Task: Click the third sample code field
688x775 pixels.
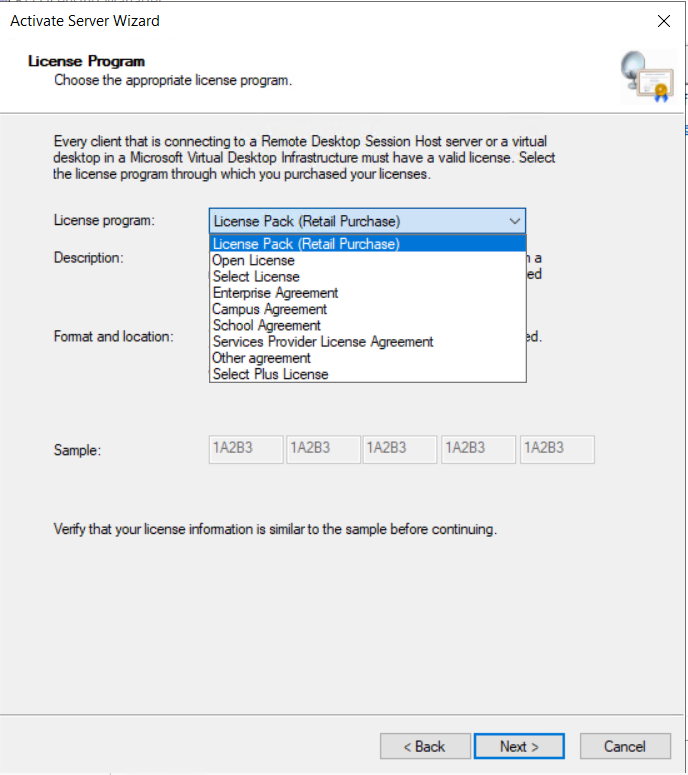Action: coord(400,449)
